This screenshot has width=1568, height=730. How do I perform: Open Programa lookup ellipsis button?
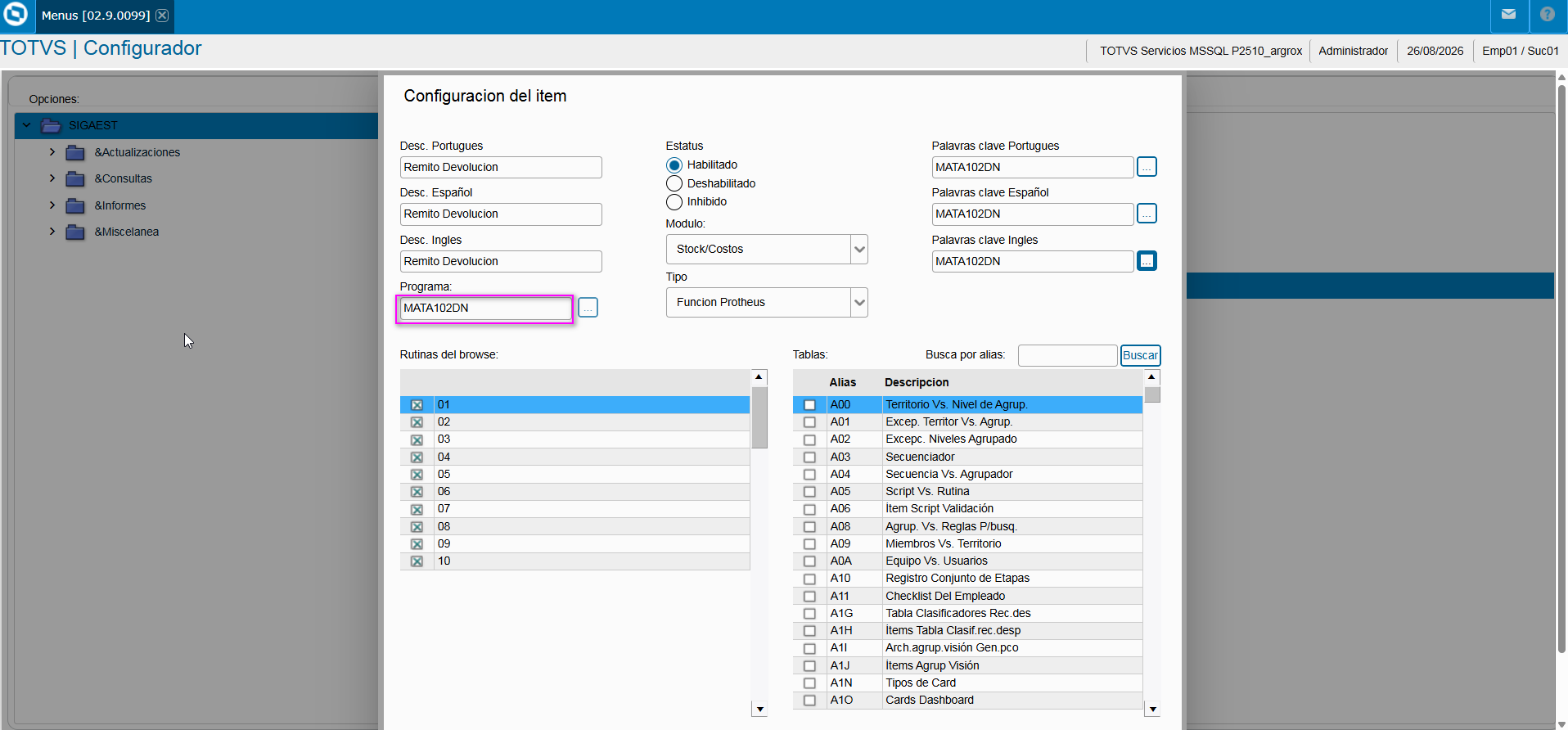point(588,308)
